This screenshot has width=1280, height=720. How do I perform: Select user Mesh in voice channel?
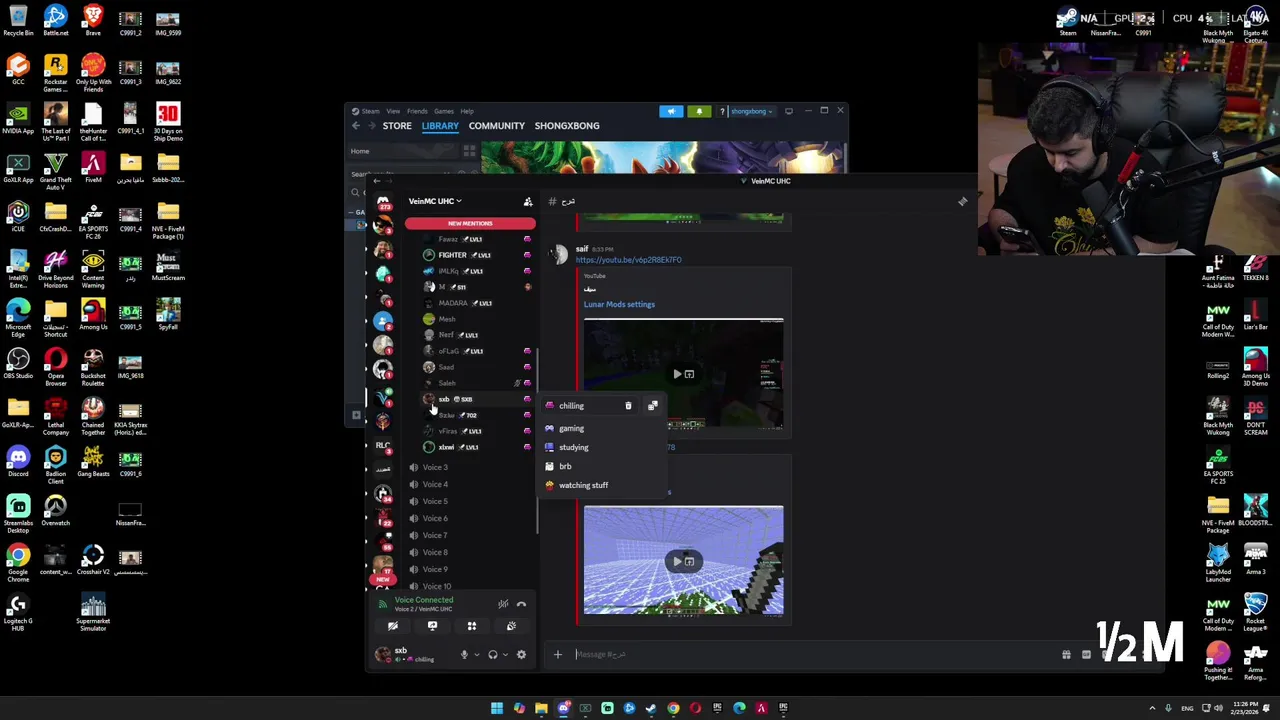click(446, 319)
